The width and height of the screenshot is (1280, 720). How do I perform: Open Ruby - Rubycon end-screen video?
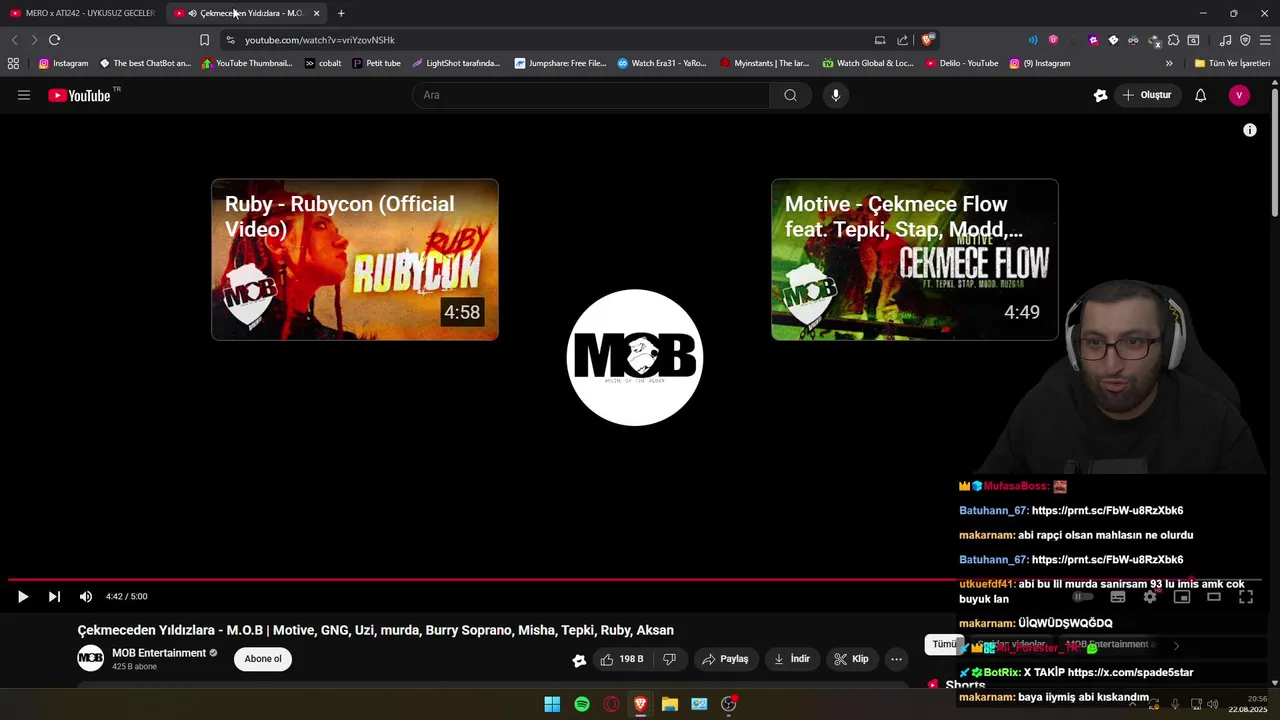[x=355, y=260]
